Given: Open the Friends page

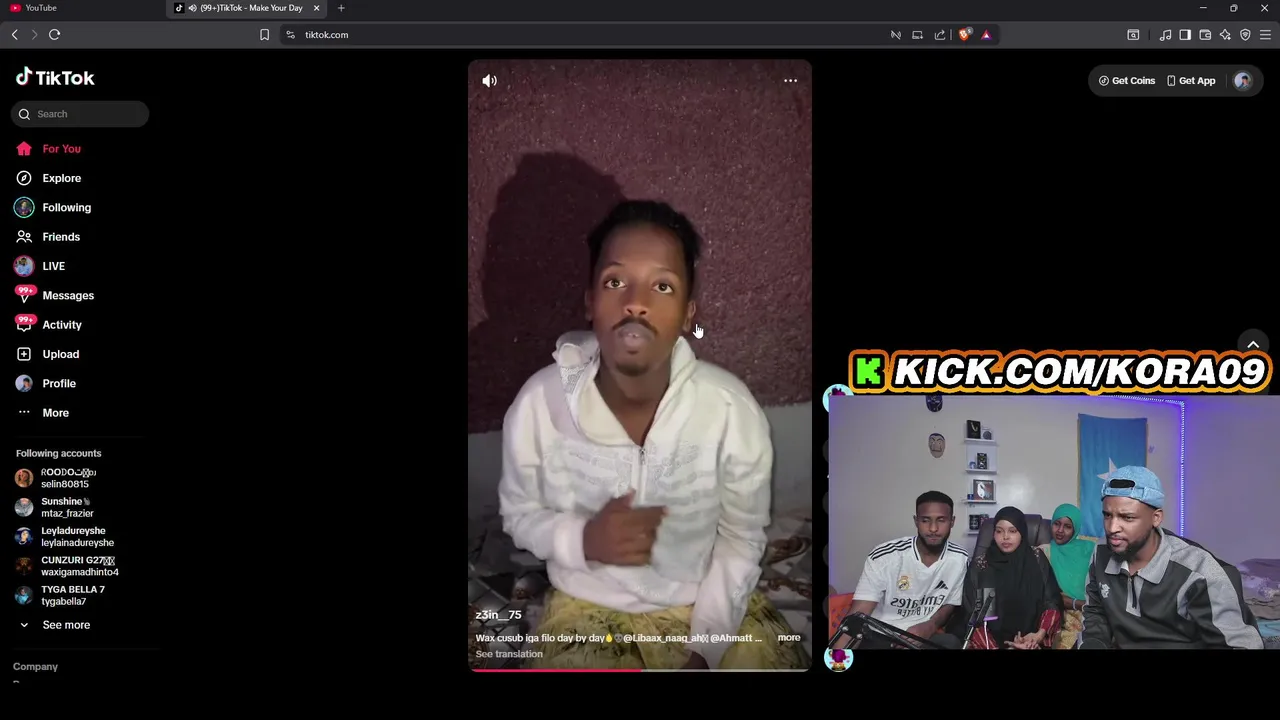Looking at the screenshot, I should 61,237.
